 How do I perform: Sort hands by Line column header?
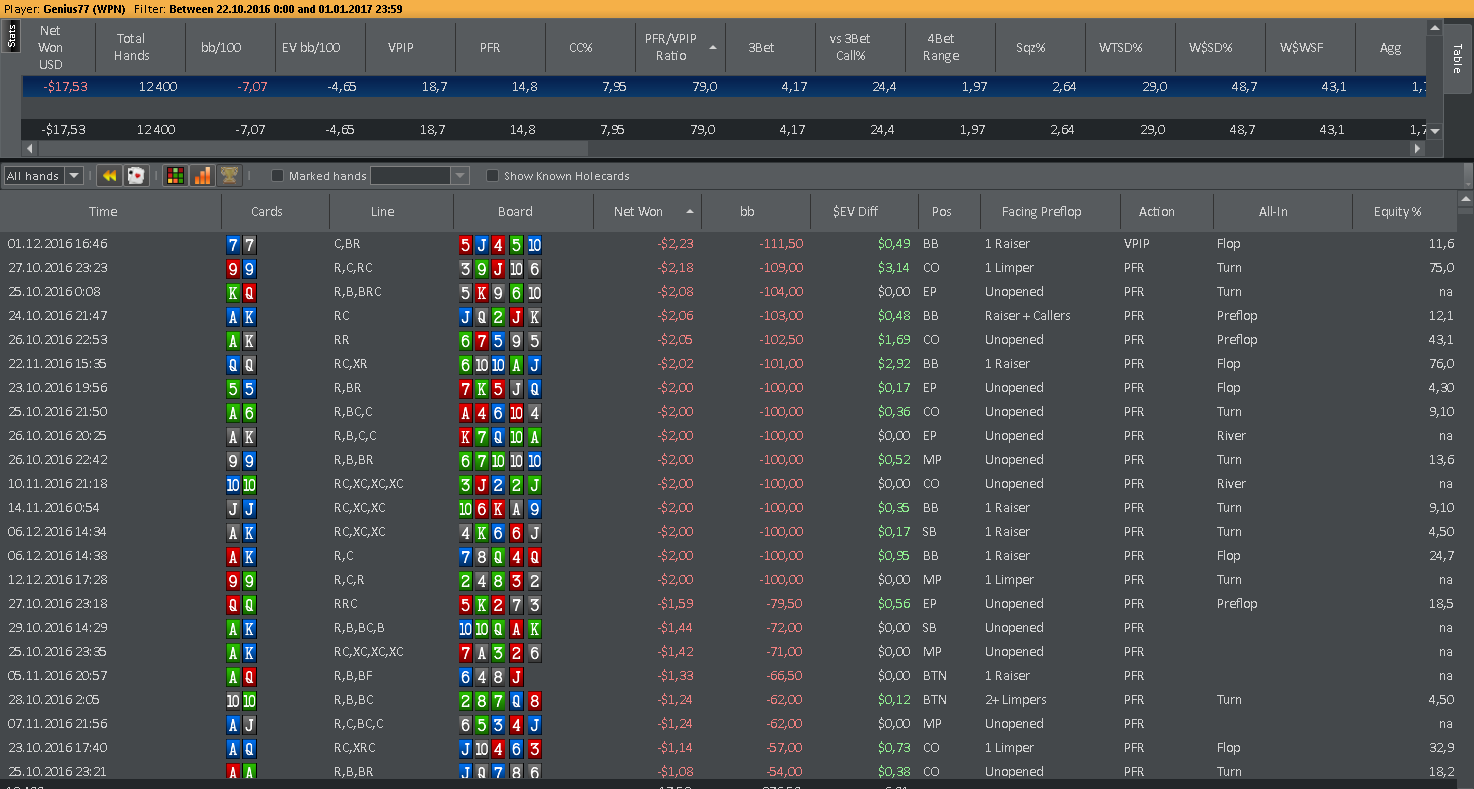[x=382, y=212]
